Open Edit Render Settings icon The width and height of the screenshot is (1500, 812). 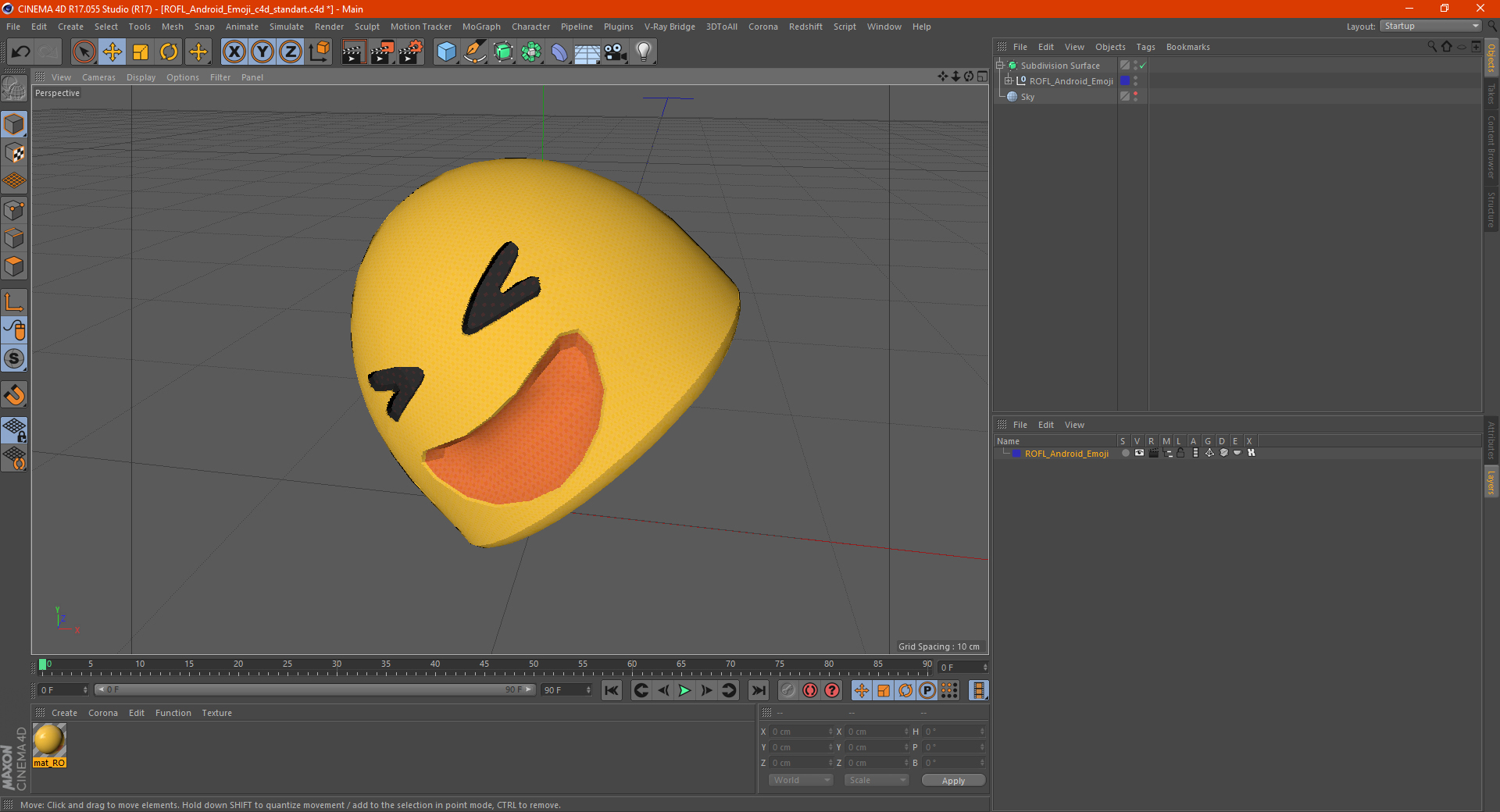click(x=411, y=52)
